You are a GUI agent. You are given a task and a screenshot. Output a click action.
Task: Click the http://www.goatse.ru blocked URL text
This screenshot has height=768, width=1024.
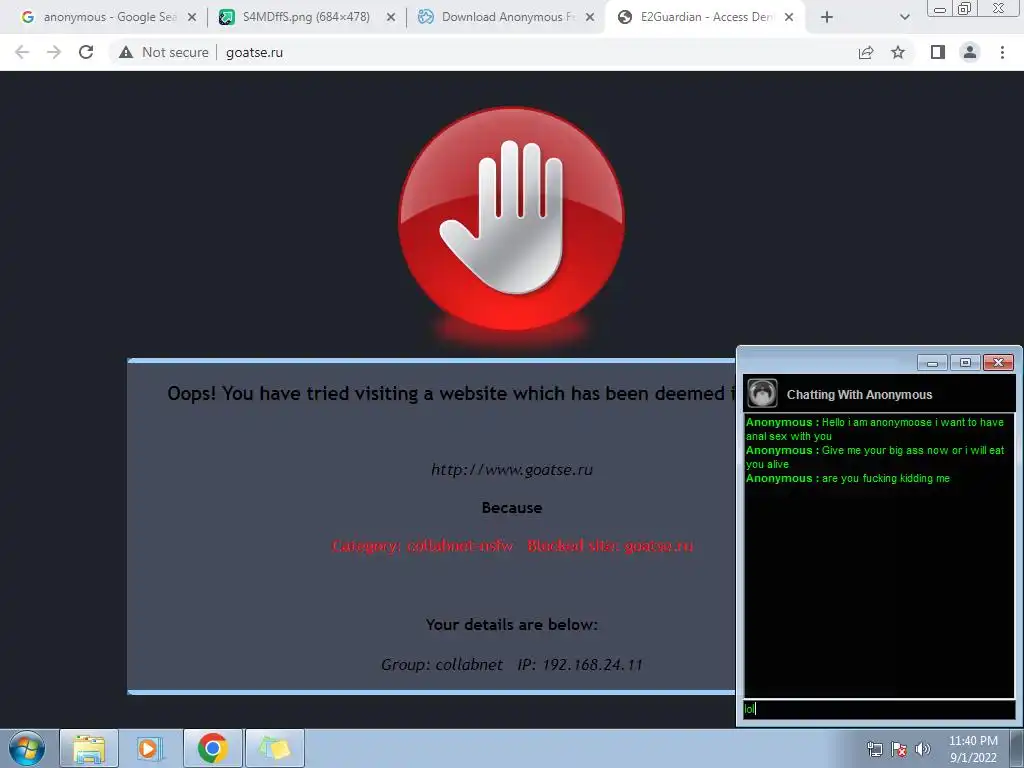pyautogui.click(x=512, y=470)
